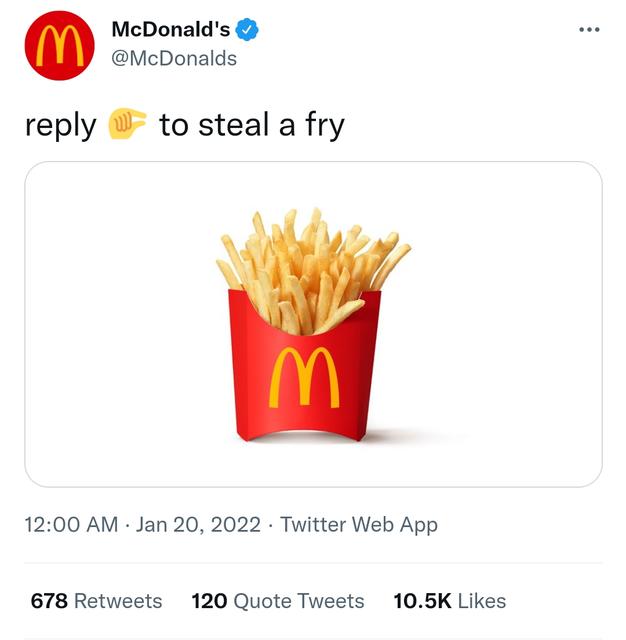Screen dimensions: 626x640
Task: Click the @McDonalds handle
Action: pos(174,58)
